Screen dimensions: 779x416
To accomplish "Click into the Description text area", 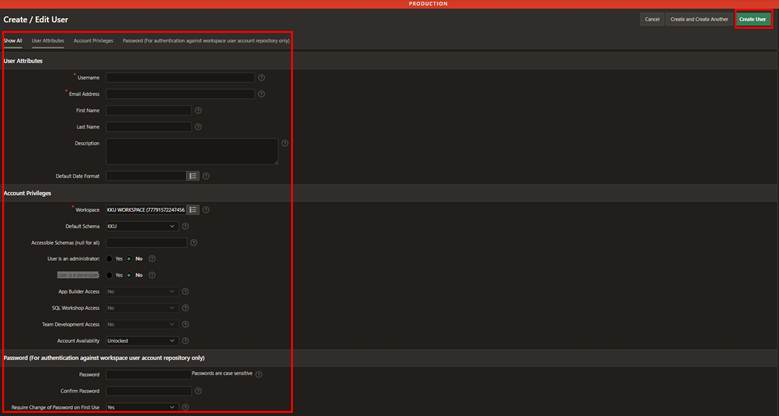I will click(192, 152).
